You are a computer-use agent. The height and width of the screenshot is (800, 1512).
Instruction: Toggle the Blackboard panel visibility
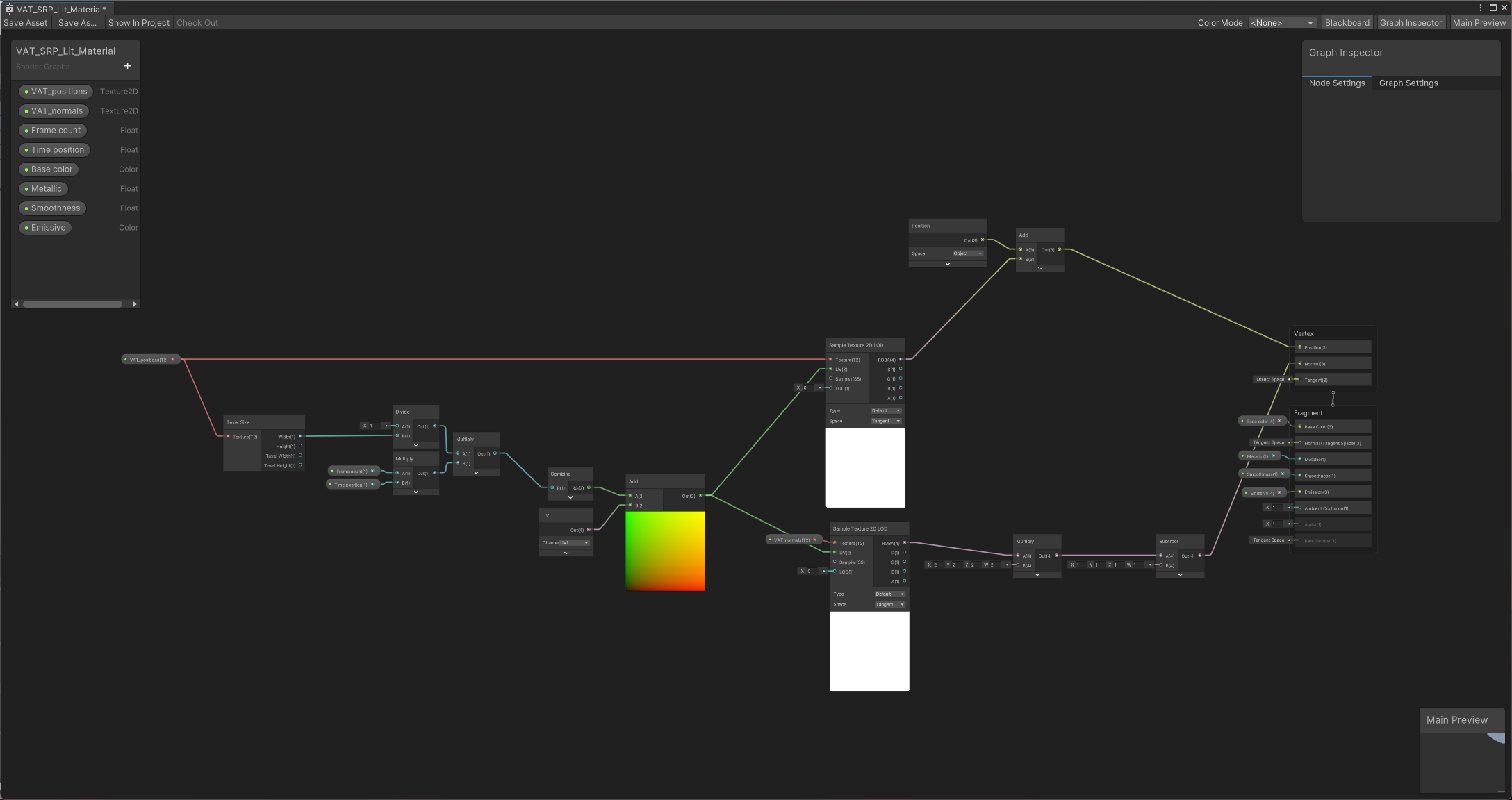click(x=1347, y=23)
